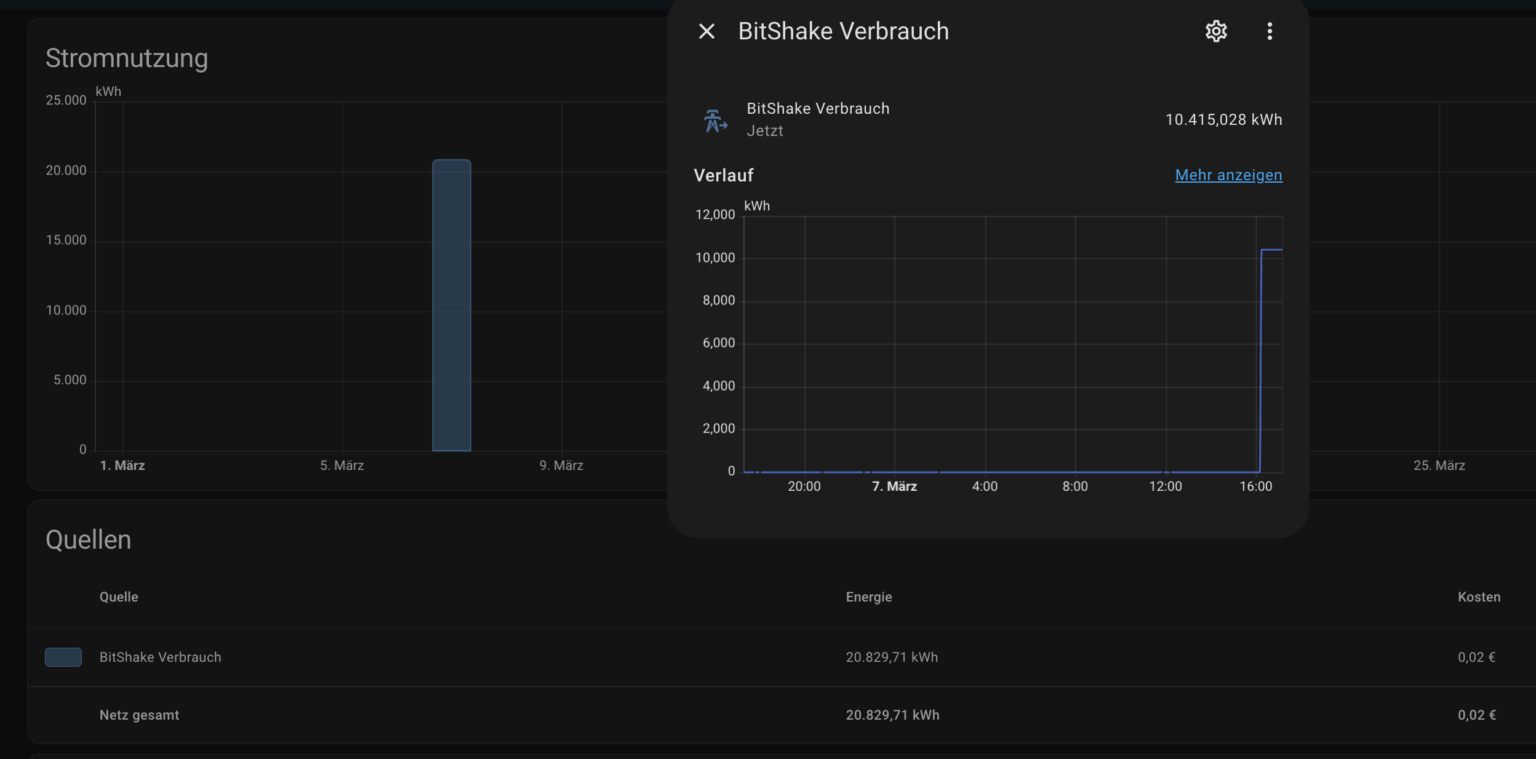
Task: Select the 10.415,028 kWh reading
Action: [x=1223, y=119]
